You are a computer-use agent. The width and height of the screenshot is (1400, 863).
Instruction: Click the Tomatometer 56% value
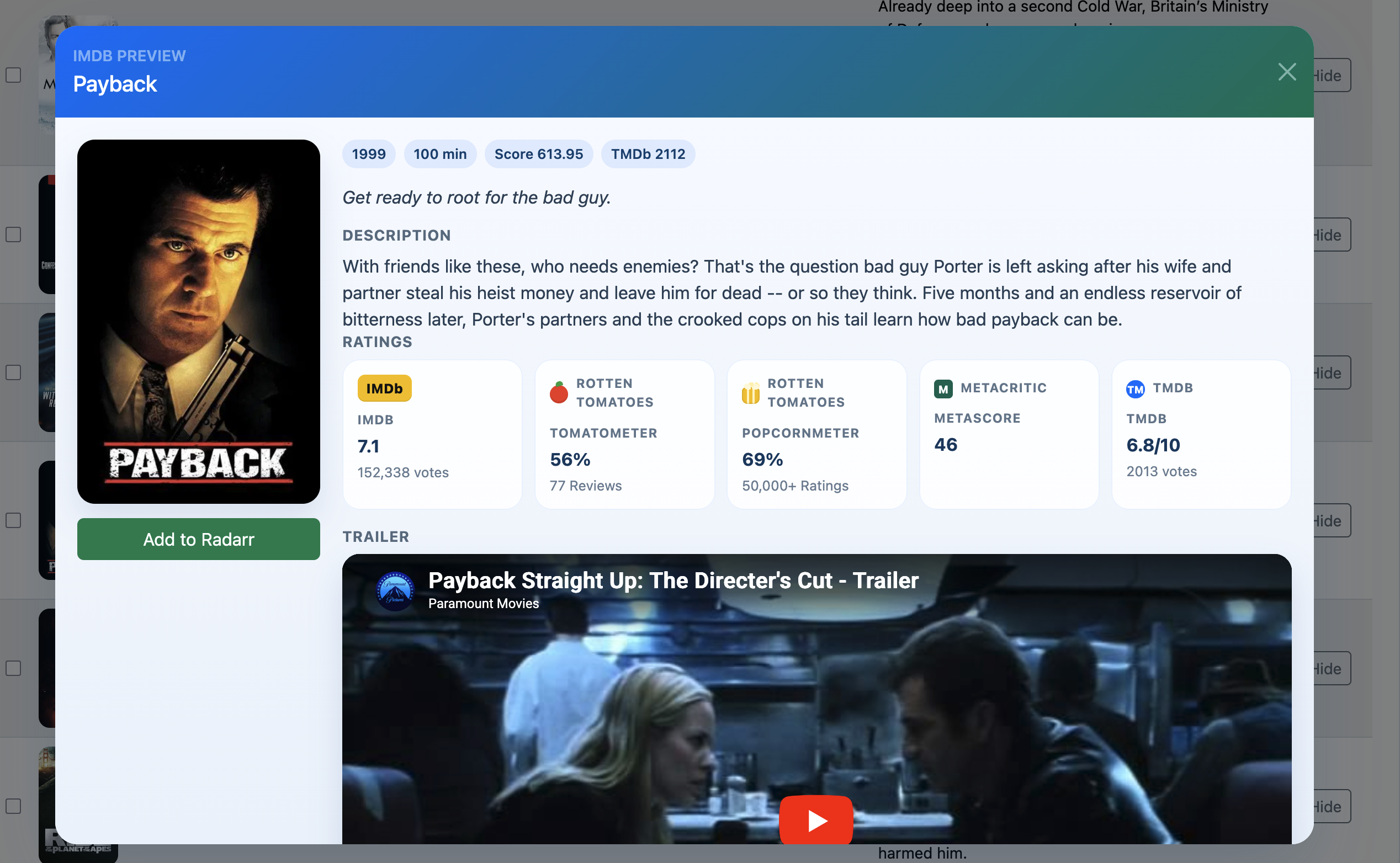pos(570,460)
